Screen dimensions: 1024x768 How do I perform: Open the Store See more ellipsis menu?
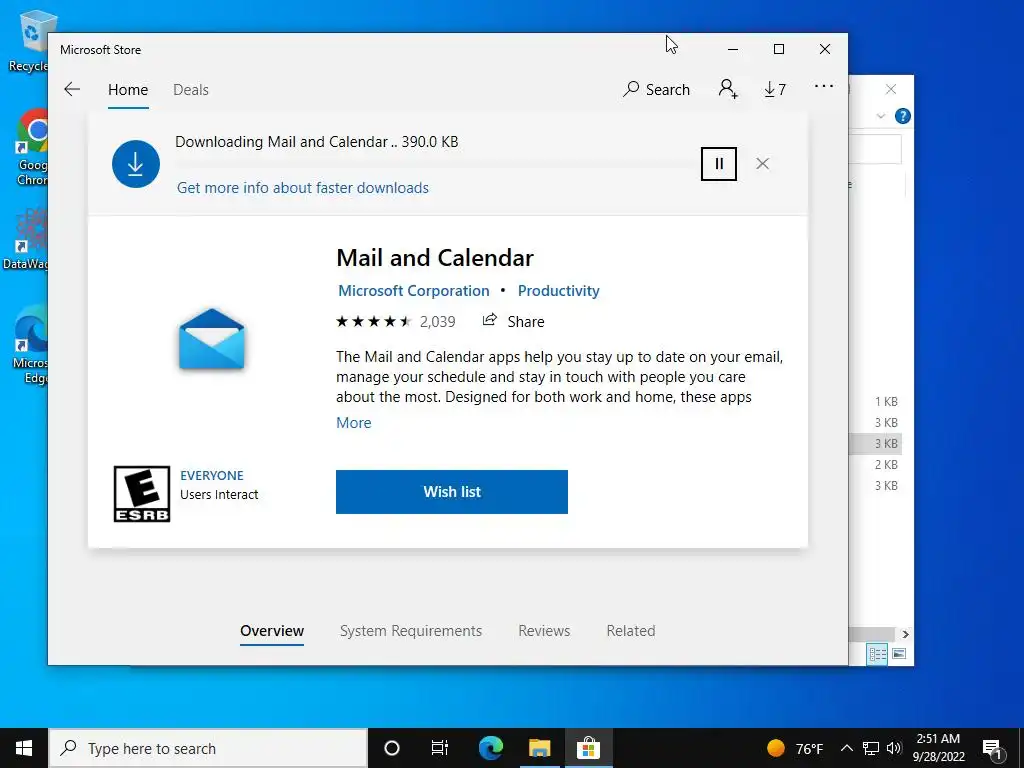click(x=824, y=86)
